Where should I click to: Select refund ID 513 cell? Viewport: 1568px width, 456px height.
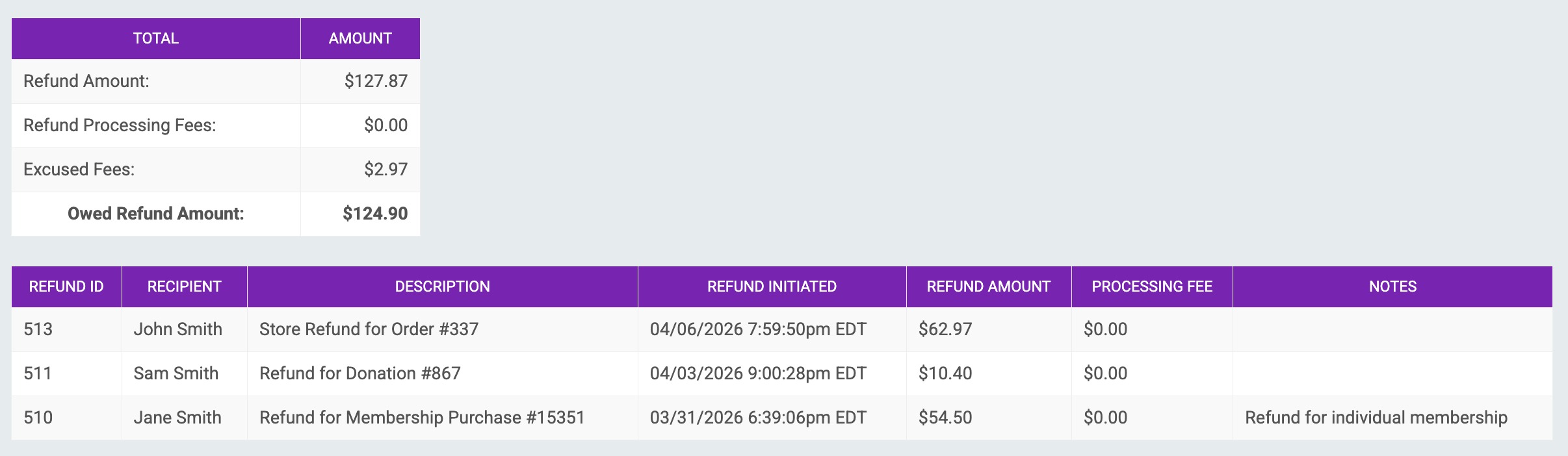[x=38, y=329]
